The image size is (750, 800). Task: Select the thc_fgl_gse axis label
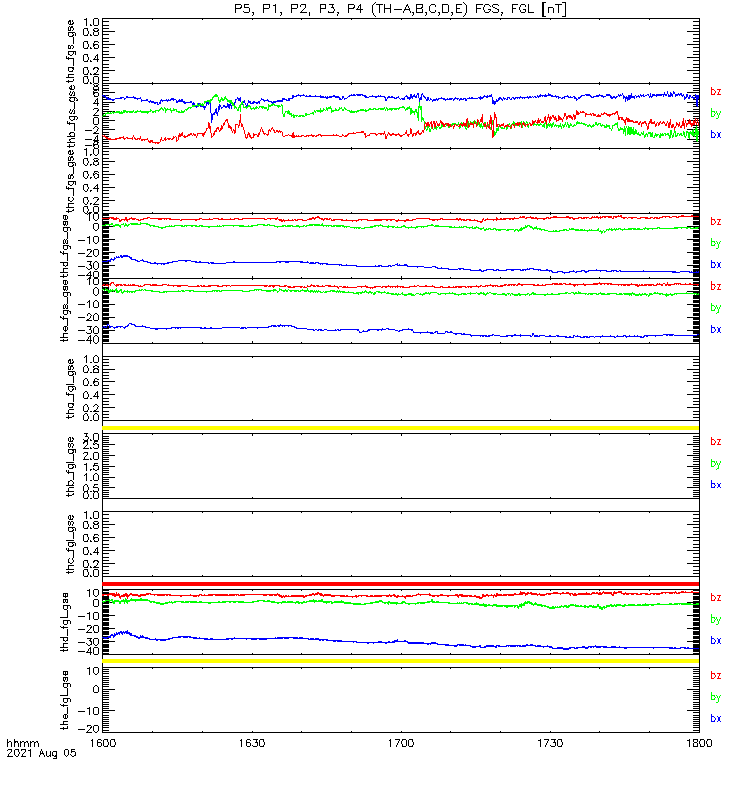coord(70,544)
